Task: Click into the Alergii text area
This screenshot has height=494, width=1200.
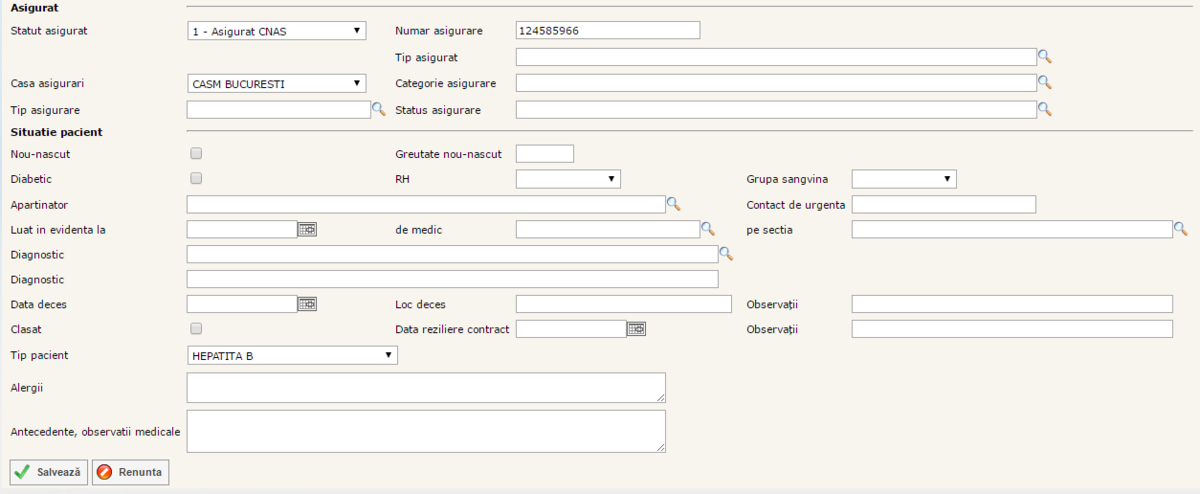Action: coord(426,387)
